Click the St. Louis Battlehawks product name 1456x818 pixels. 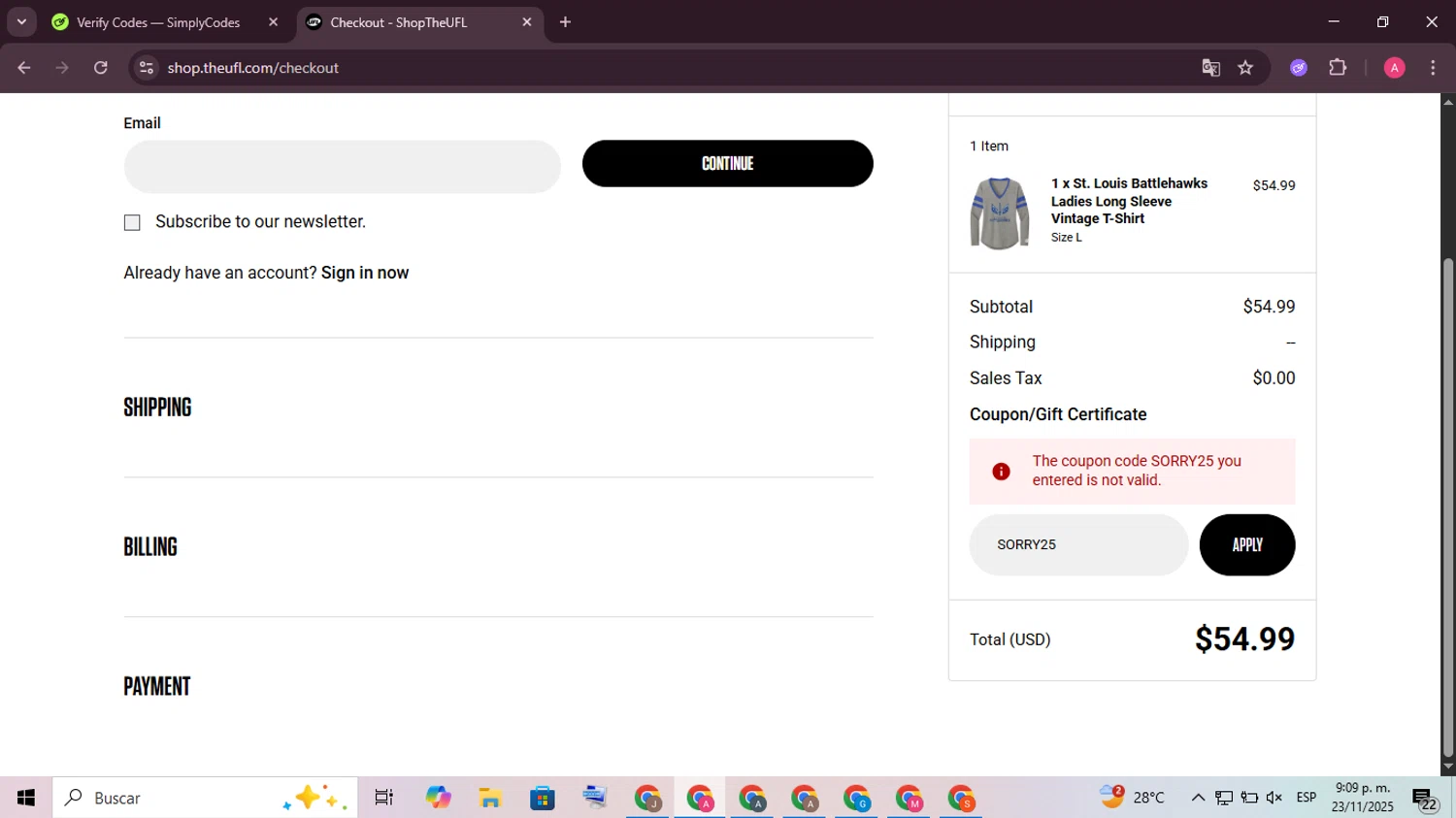[x=1130, y=201]
